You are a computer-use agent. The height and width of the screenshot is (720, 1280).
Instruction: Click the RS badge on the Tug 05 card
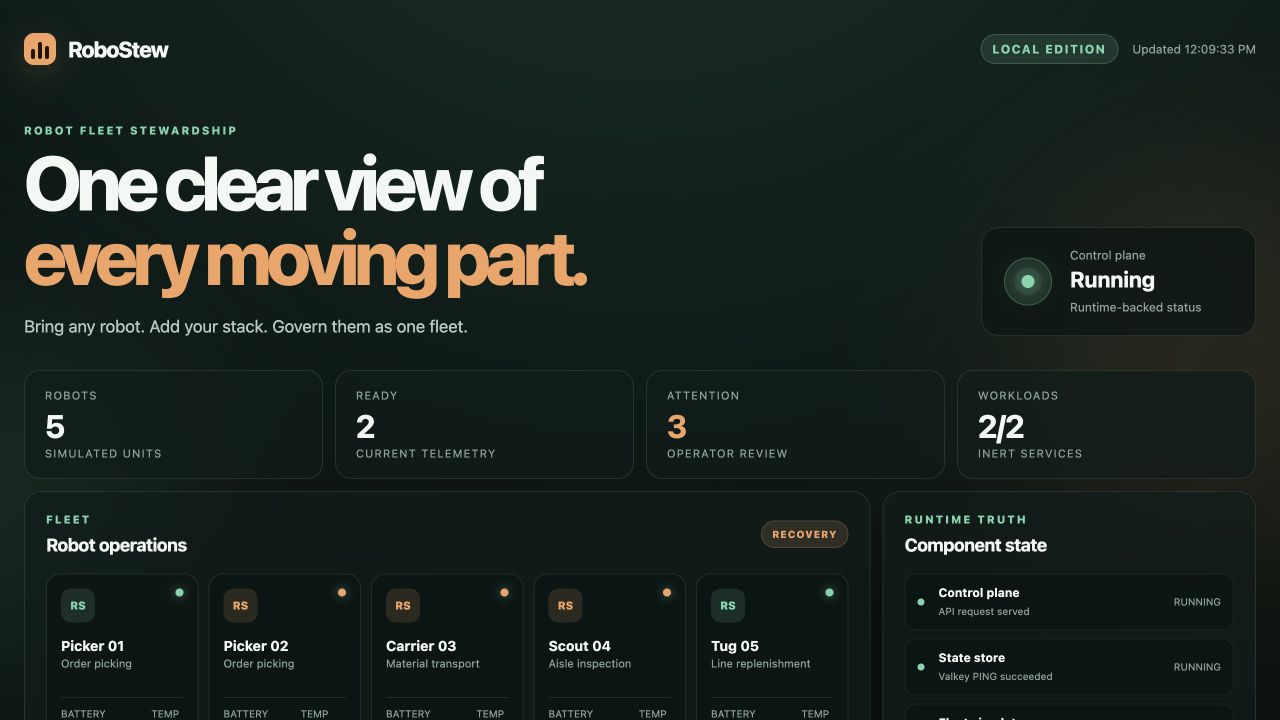point(728,605)
